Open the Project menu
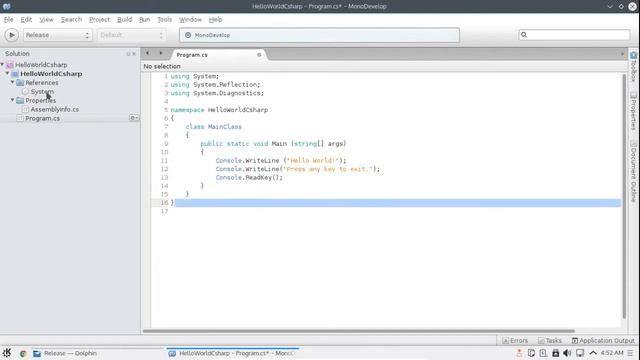The height and width of the screenshot is (360, 640). [x=99, y=20]
